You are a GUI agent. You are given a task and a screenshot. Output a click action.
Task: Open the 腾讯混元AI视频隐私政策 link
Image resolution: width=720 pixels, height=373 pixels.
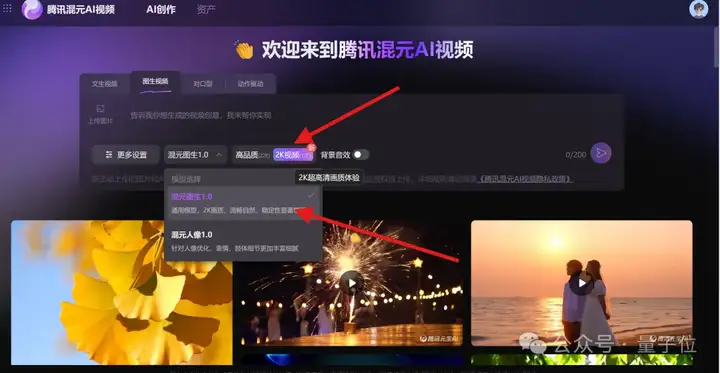click(x=525, y=179)
